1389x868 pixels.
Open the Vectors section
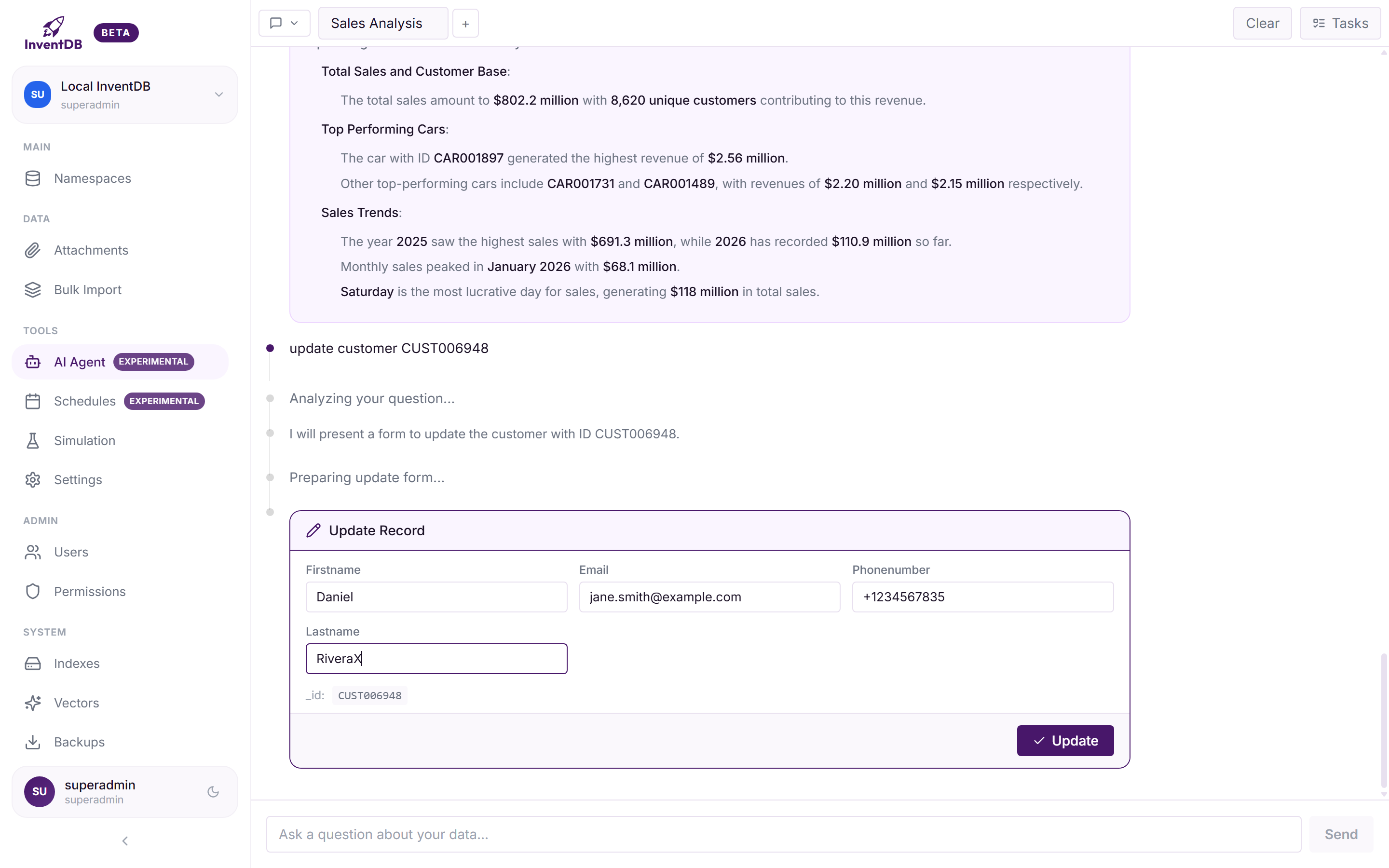(77, 703)
